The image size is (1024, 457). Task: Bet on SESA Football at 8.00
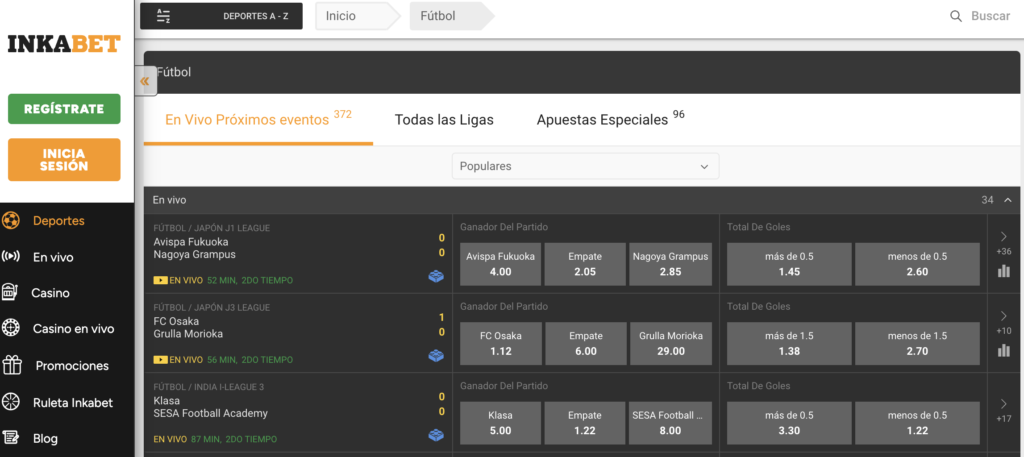click(x=670, y=423)
